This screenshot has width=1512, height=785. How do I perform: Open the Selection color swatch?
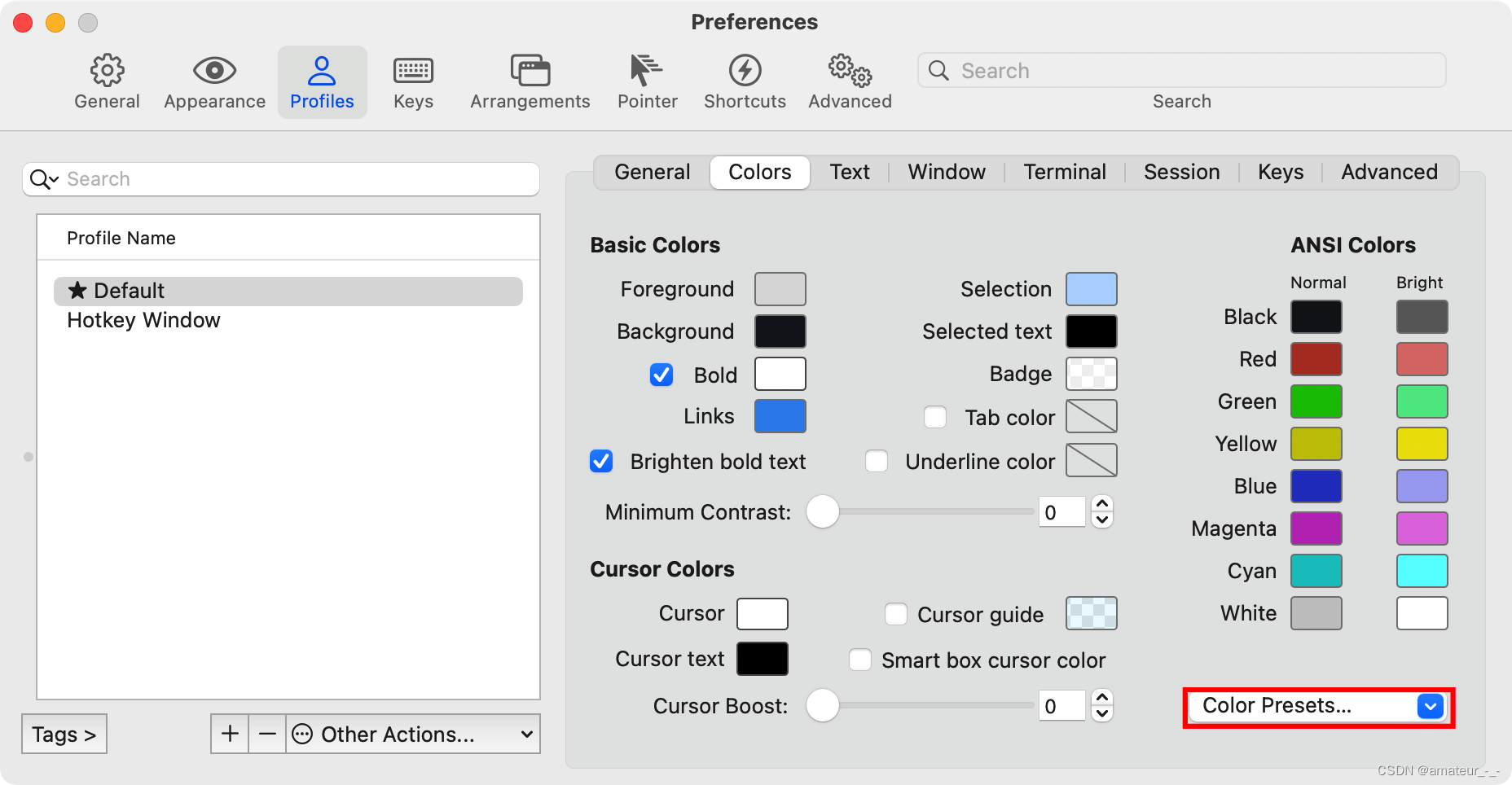point(1092,289)
